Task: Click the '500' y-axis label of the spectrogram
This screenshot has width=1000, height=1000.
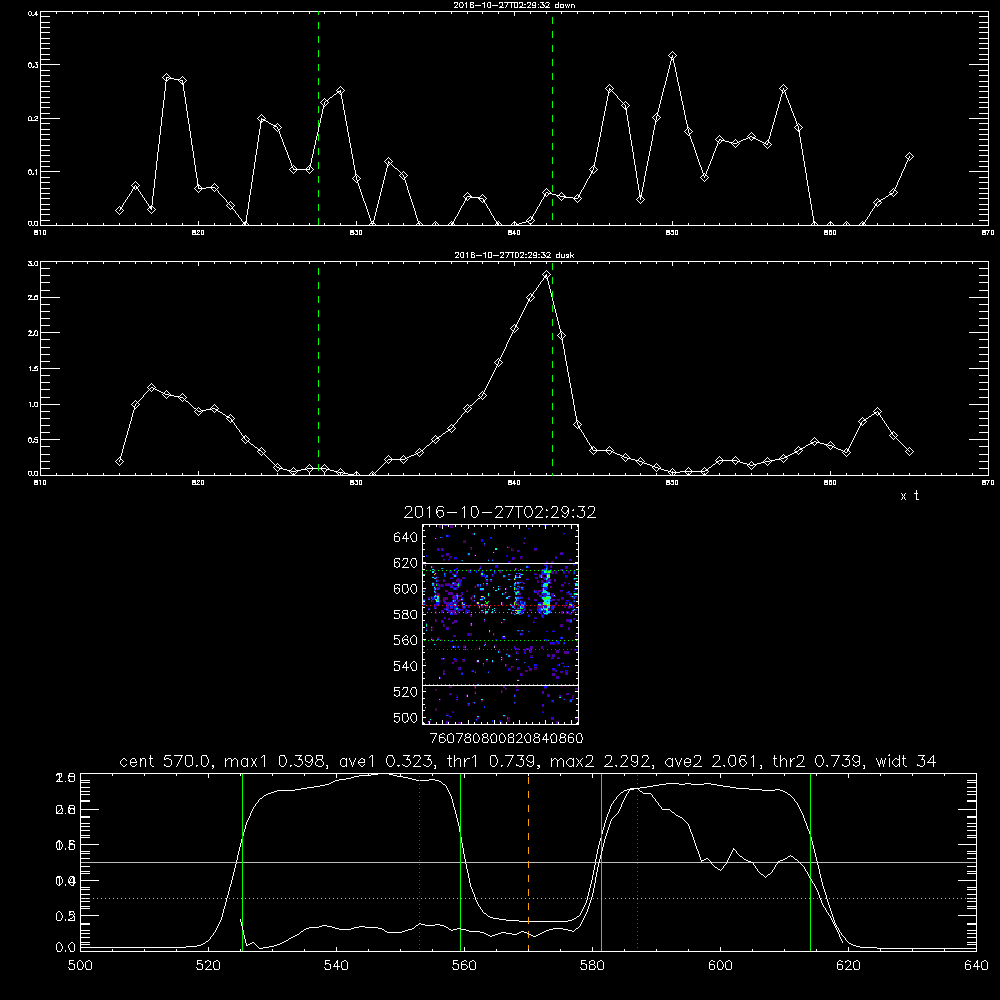Action: (406, 718)
